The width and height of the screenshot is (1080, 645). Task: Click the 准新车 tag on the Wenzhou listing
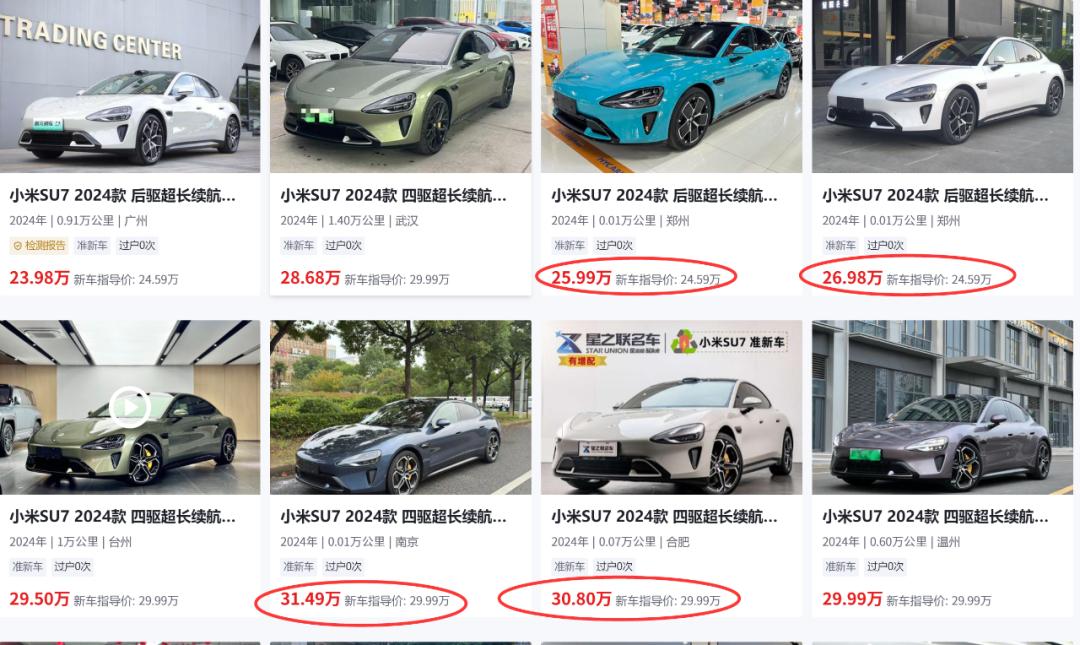(x=840, y=566)
